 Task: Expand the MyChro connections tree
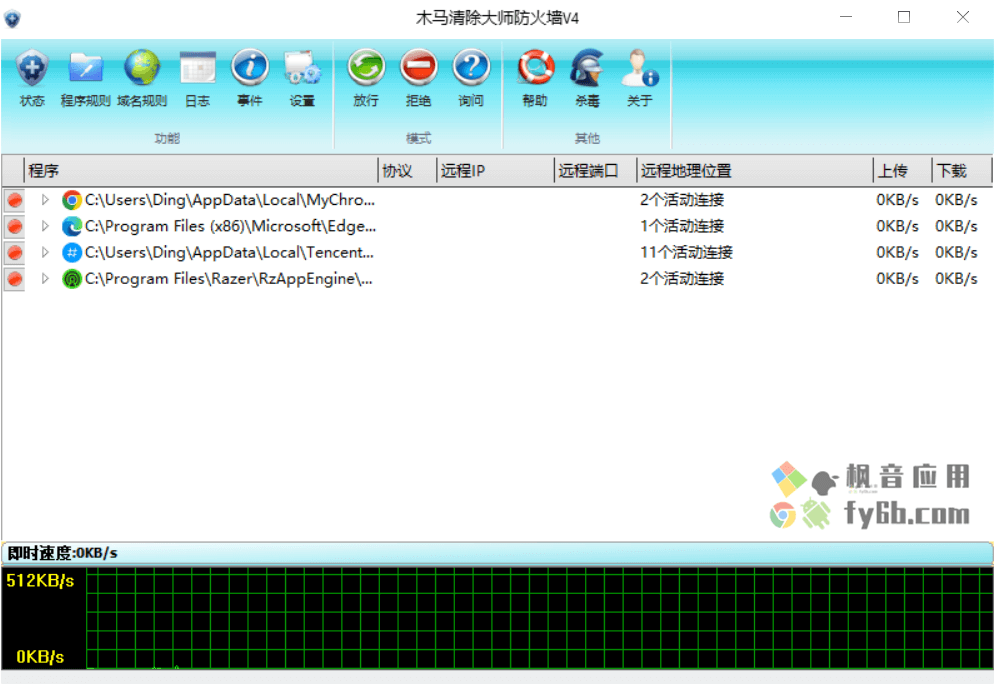pos(45,200)
